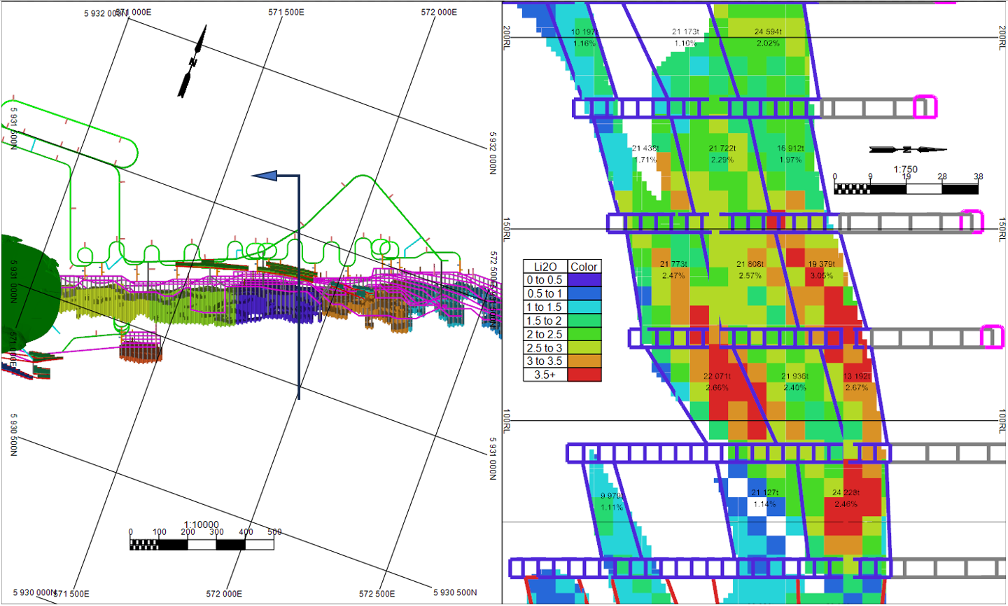Click the 24 594t 2.02% stope label
Screen dimensions: 1008x606
pos(768,37)
